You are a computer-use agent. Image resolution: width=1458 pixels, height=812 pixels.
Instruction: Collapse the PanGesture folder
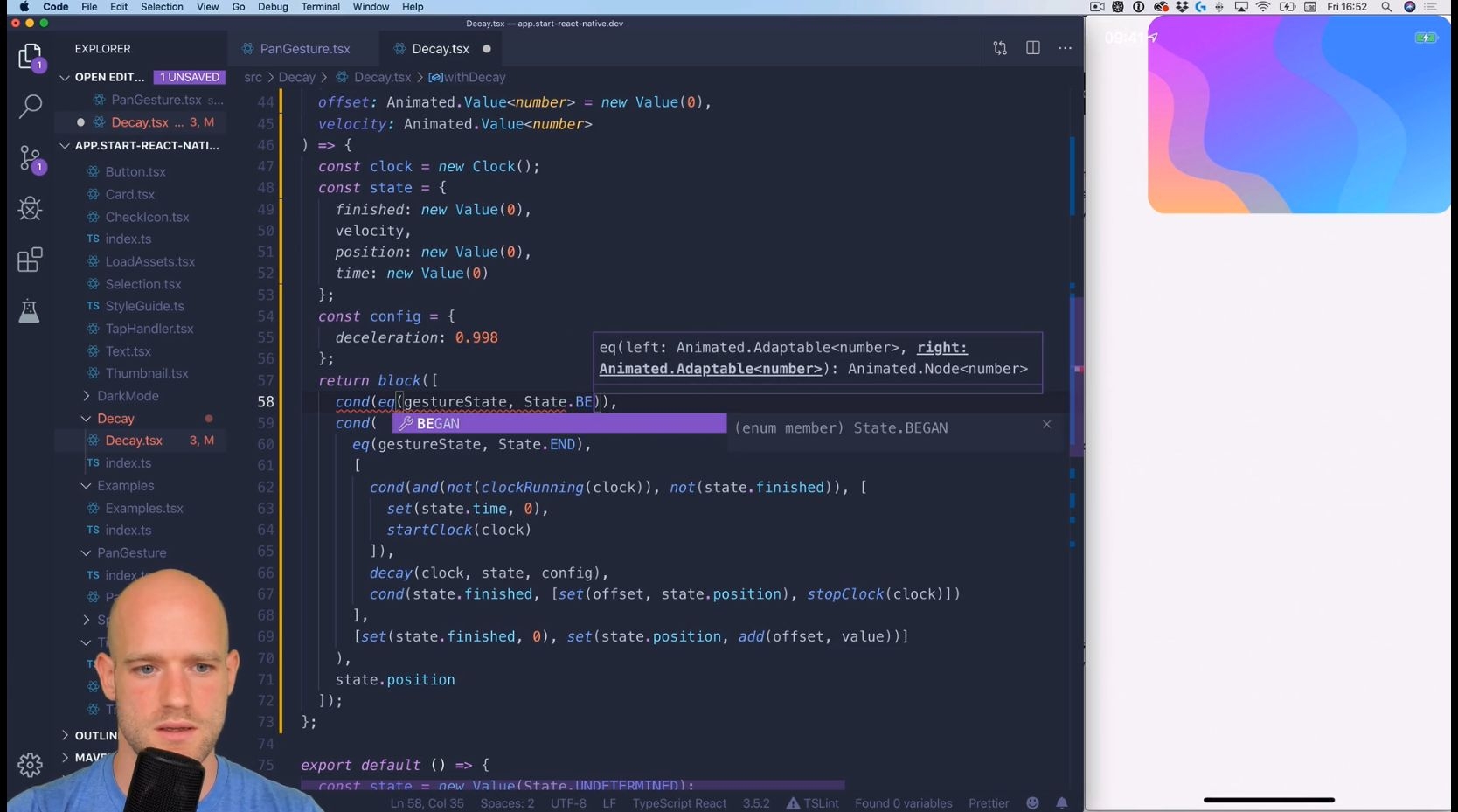(131, 552)
